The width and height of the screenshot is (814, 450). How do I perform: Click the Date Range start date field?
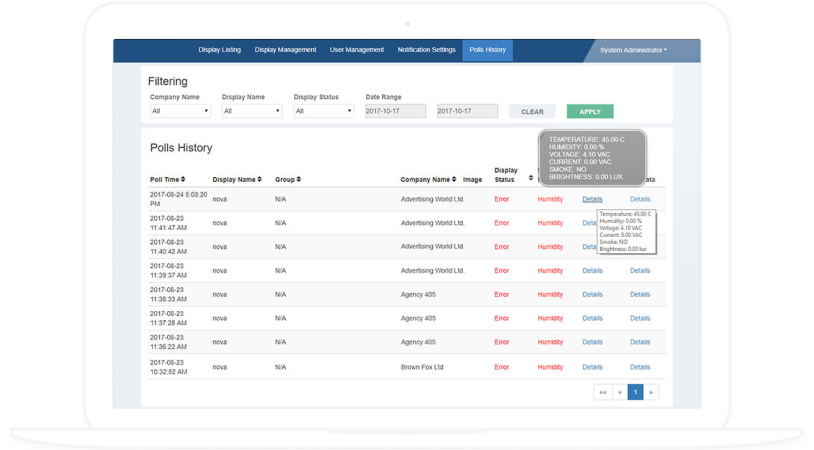coord(395,111)
